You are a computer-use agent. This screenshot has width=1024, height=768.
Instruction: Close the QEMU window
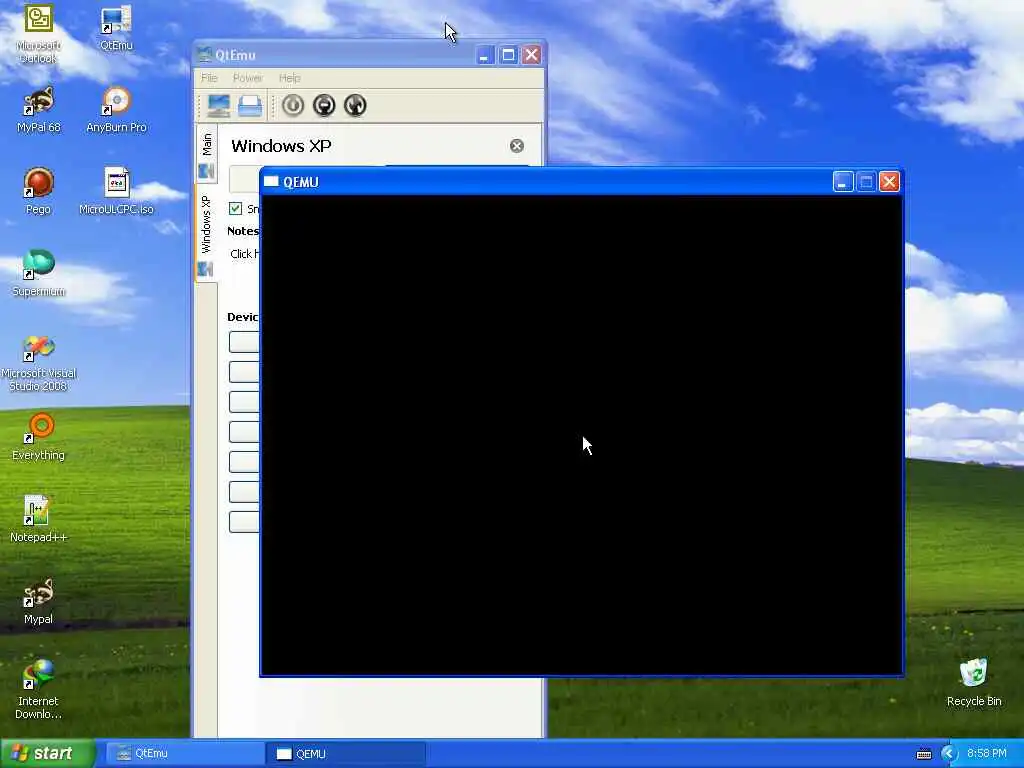coord(889,182)
